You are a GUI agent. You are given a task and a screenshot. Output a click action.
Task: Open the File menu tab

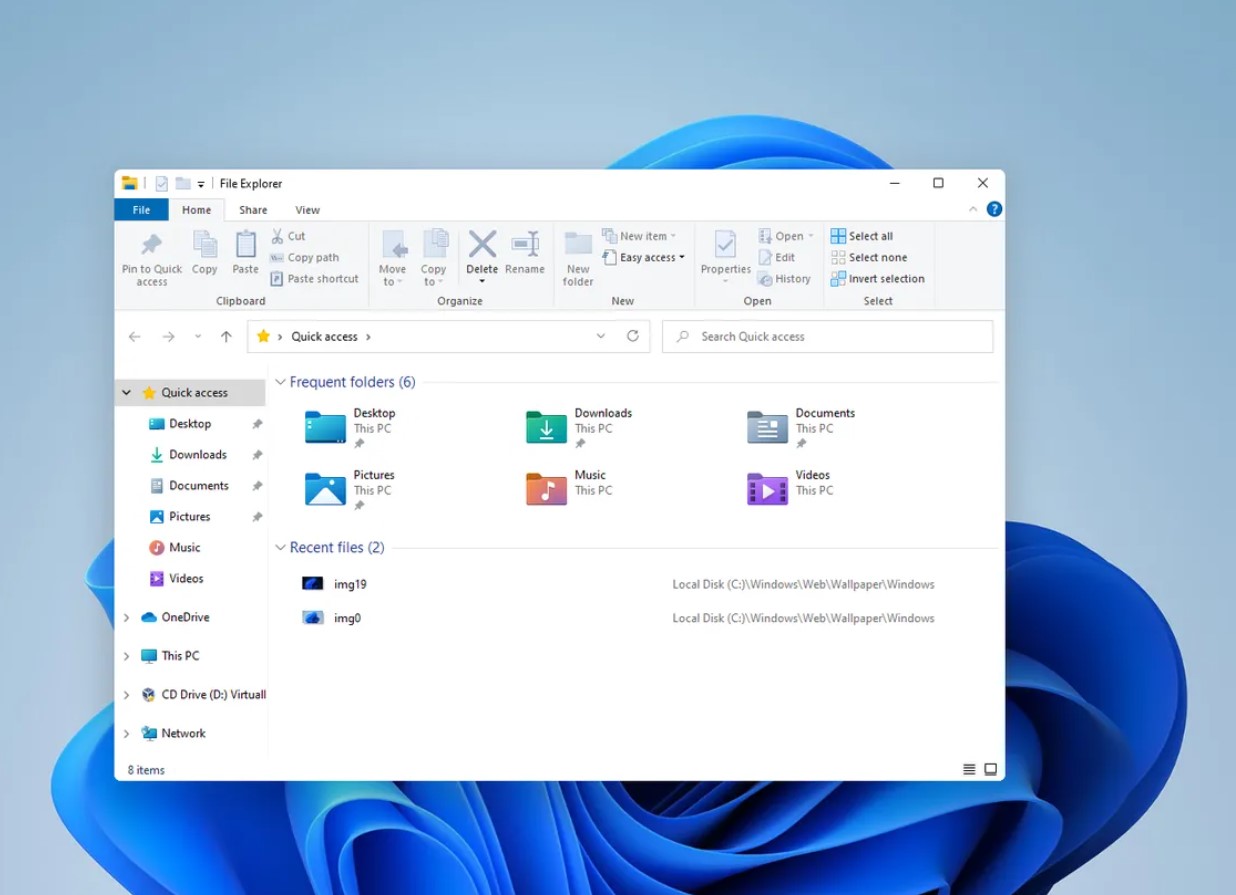141,210
